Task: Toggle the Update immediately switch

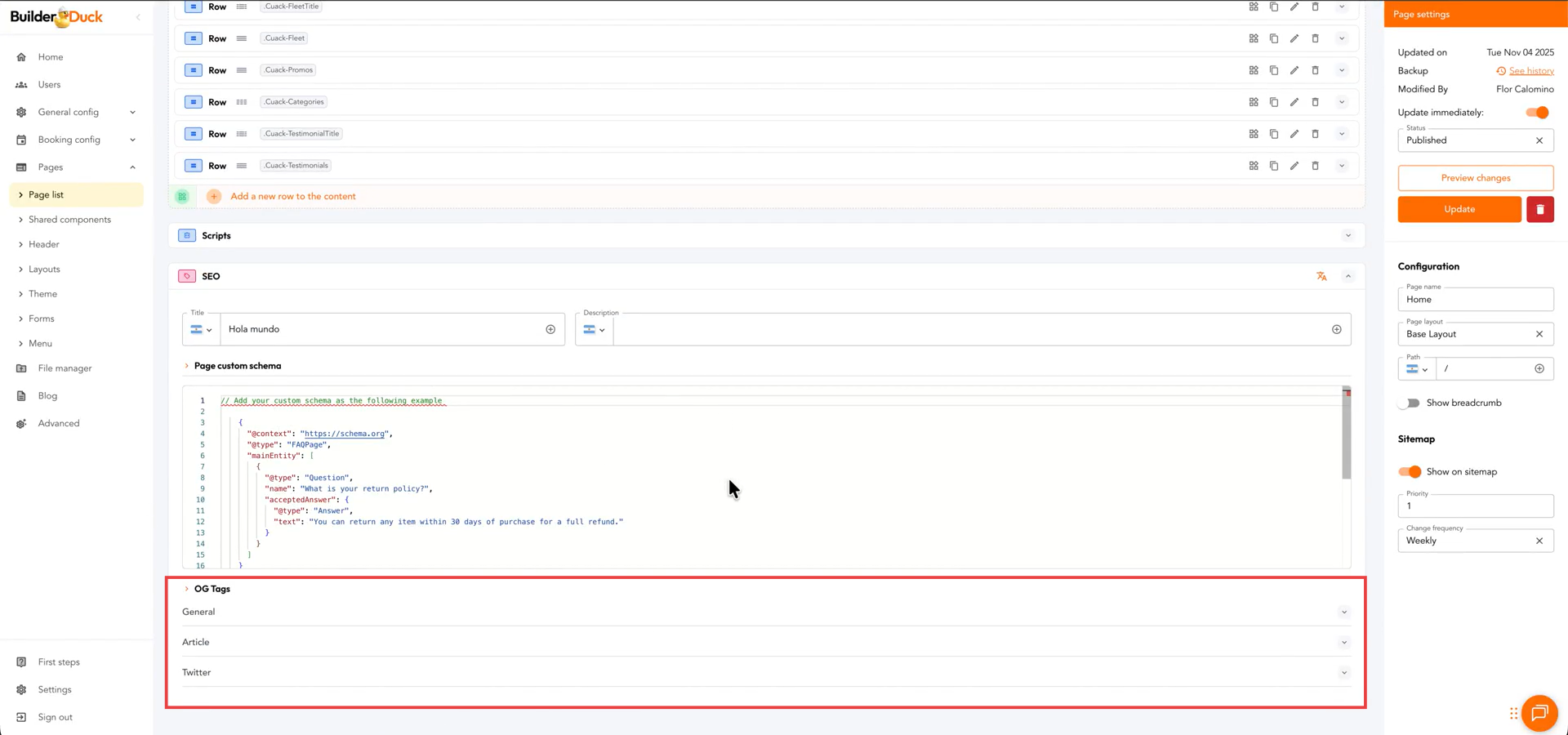Action: [x=1537, y=113]
